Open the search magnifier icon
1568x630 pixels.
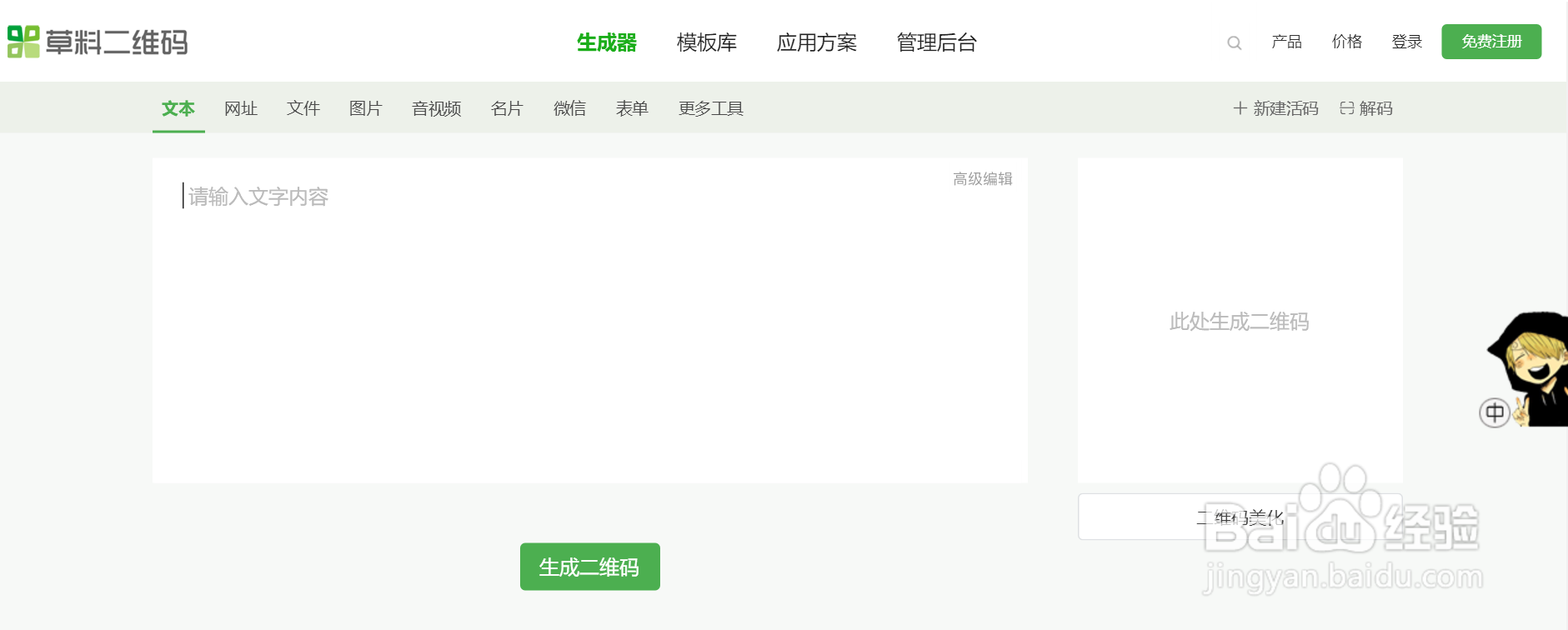[1235, 42]
